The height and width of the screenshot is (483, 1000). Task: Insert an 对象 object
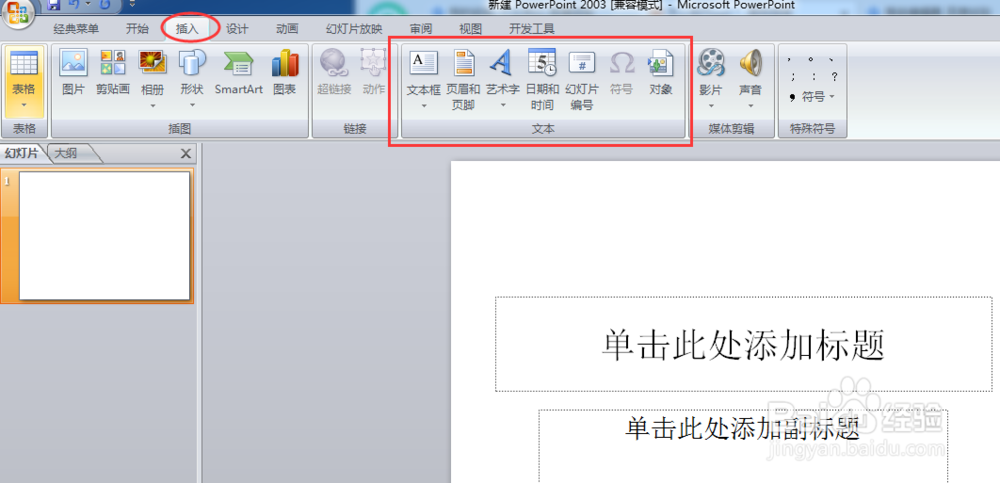tap(661, 71)
